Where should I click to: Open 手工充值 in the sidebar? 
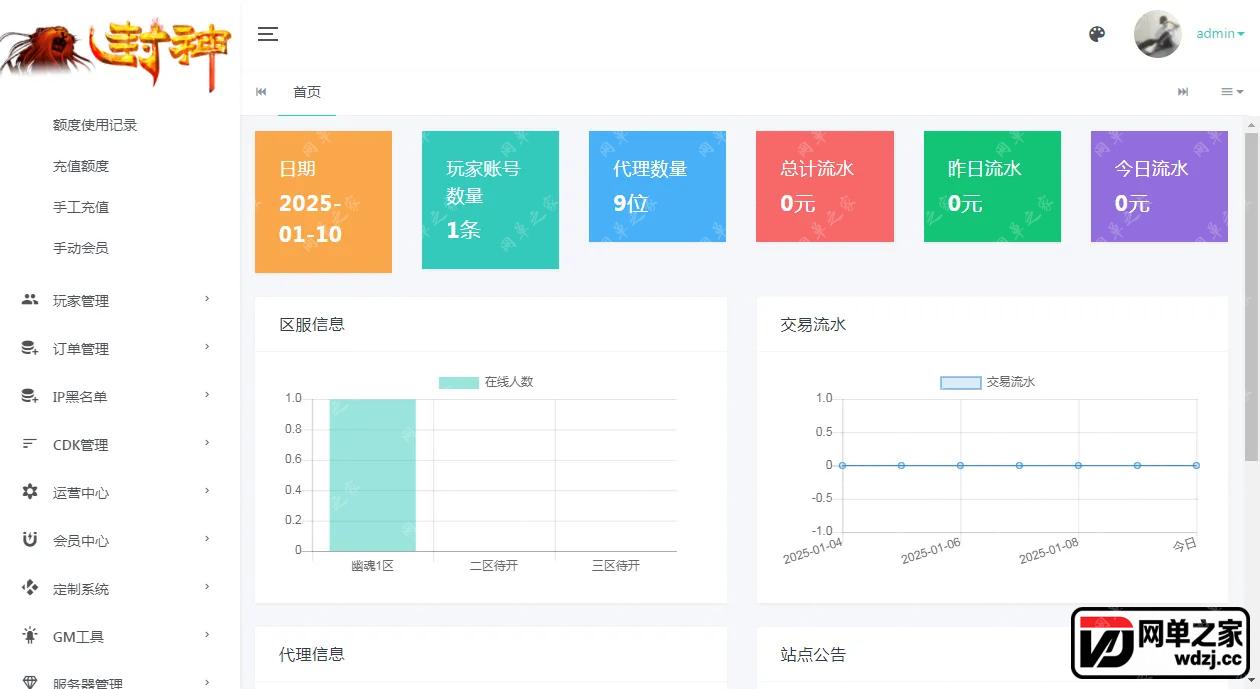point(81,207)
